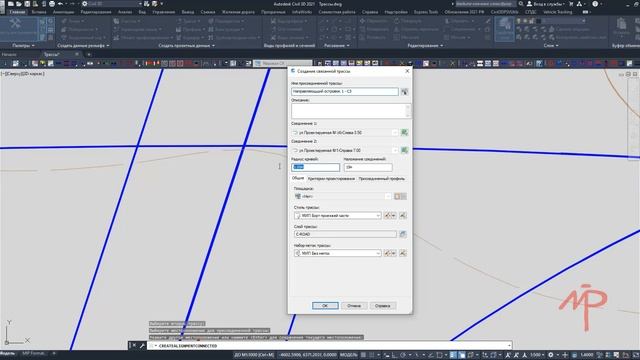Open the Главная ribbon tab

[17, 12]
